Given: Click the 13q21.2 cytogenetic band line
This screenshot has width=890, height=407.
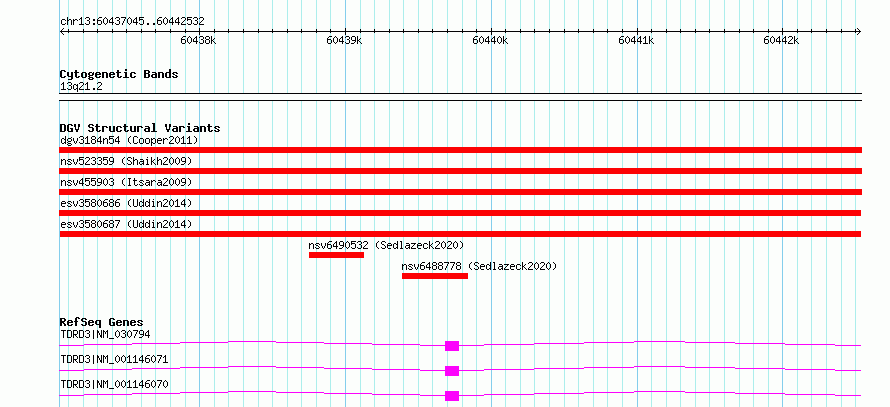Looking at the screenshot, I should pos(460,96).
